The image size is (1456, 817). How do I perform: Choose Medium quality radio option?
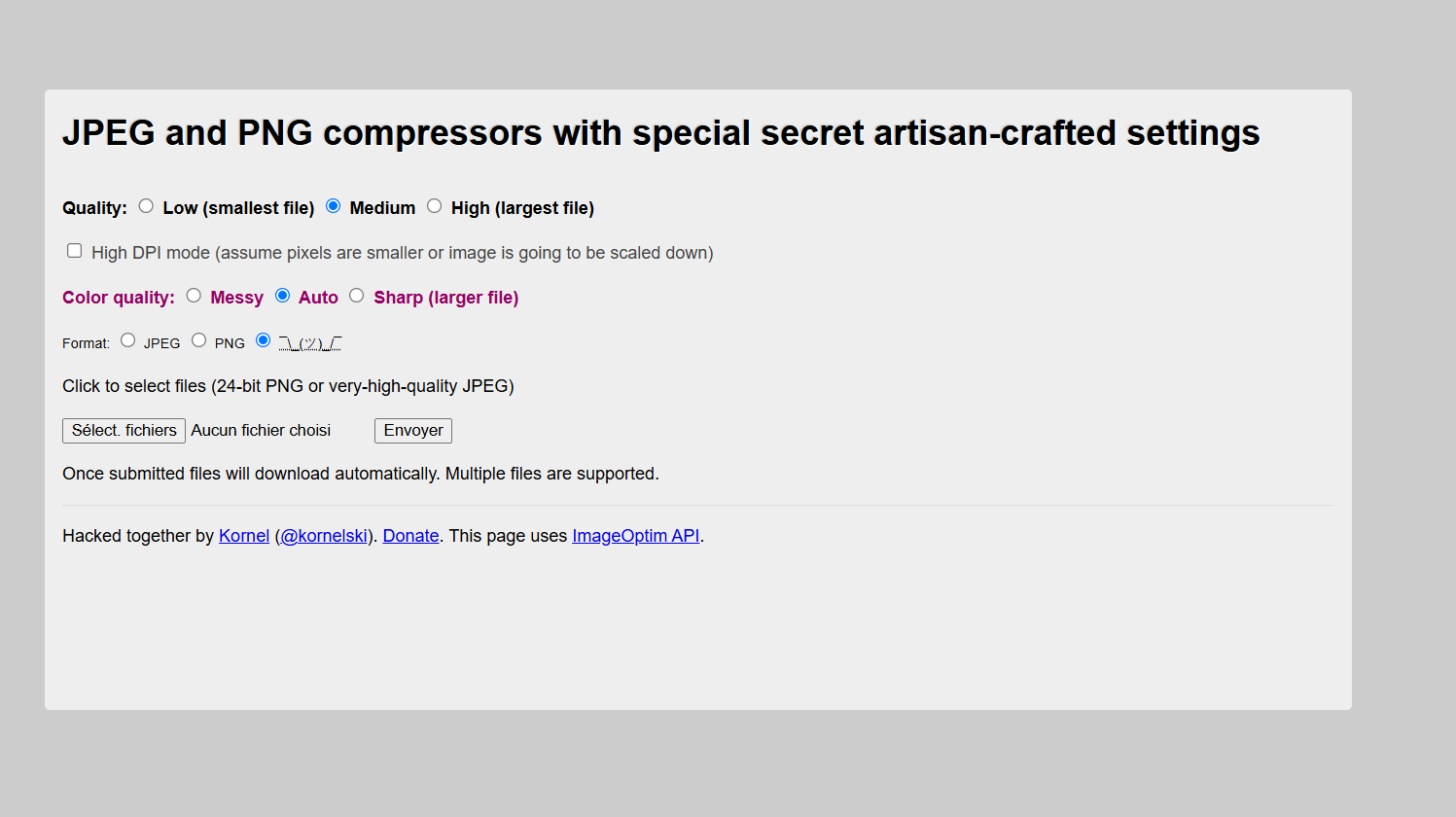334,206
